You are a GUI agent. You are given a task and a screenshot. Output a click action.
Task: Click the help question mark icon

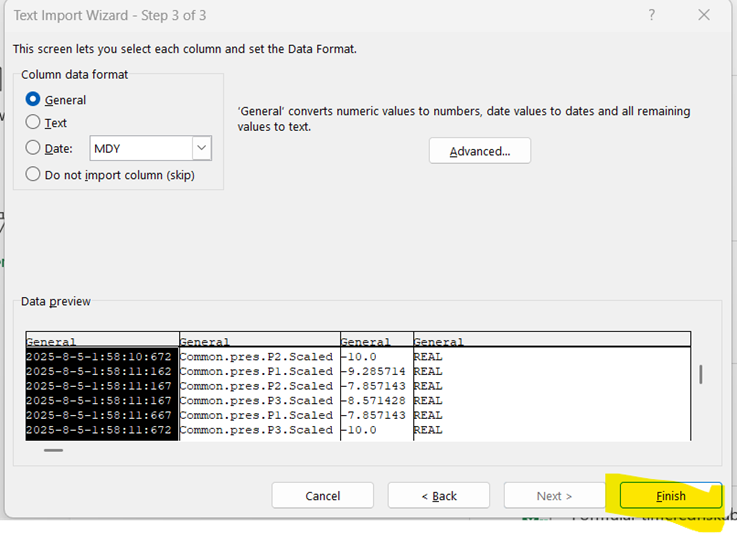click(651, 15)
